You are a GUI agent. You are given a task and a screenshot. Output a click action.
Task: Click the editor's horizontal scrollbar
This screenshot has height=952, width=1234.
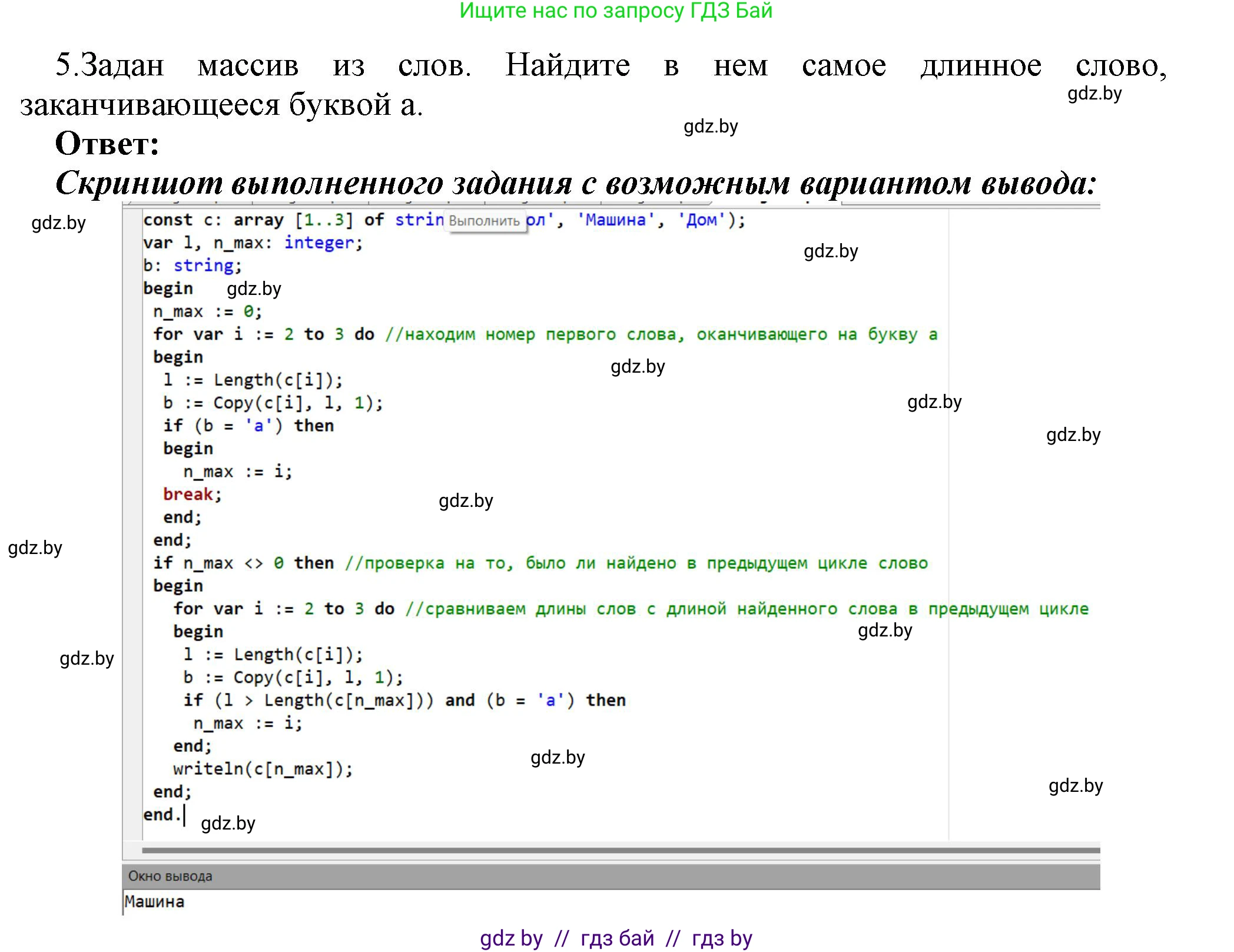(x=620, y=850)
